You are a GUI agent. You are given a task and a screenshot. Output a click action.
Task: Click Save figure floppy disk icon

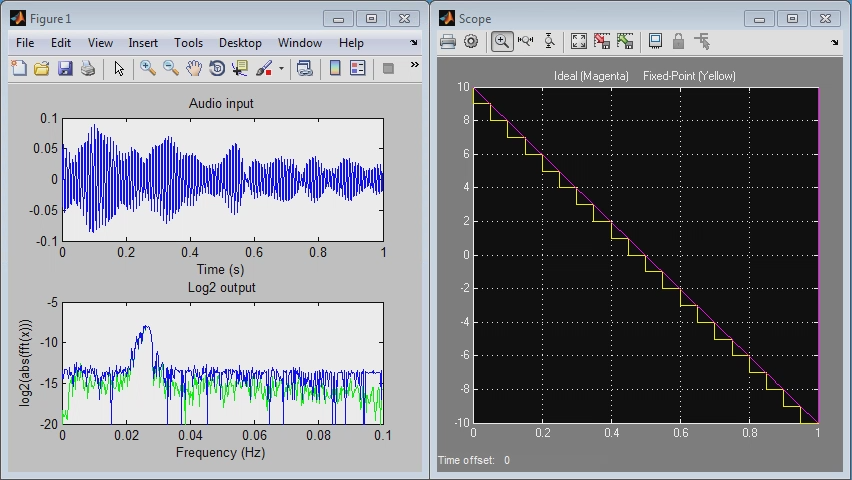(x=65, y=68)
